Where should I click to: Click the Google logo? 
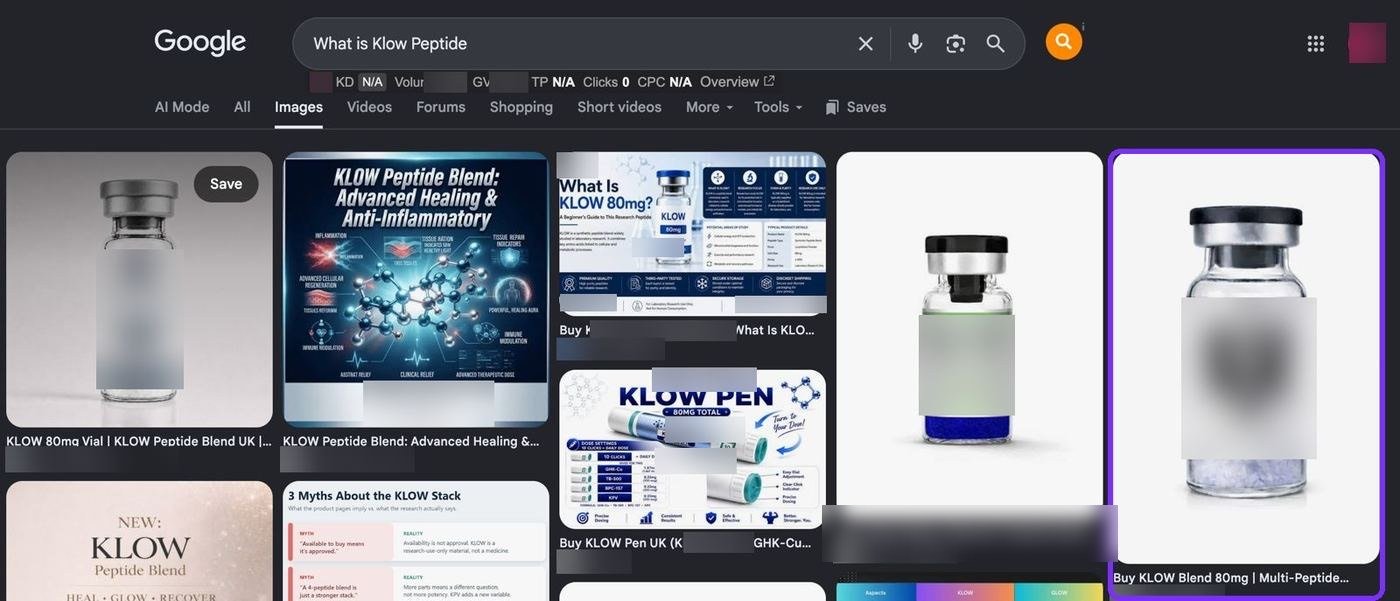(200, 42)
